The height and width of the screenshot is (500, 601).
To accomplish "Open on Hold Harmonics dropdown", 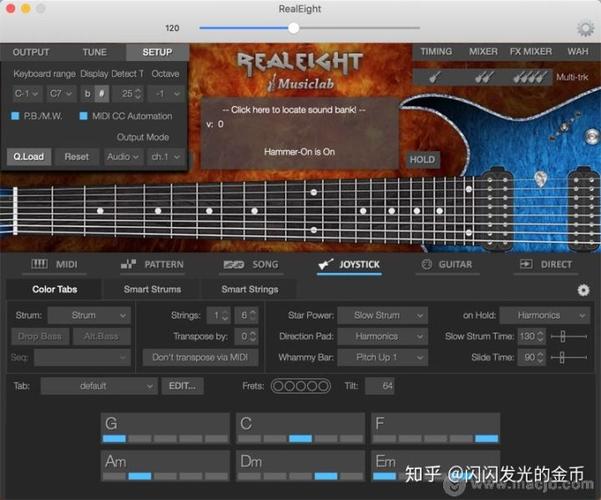I will point(544,315).
